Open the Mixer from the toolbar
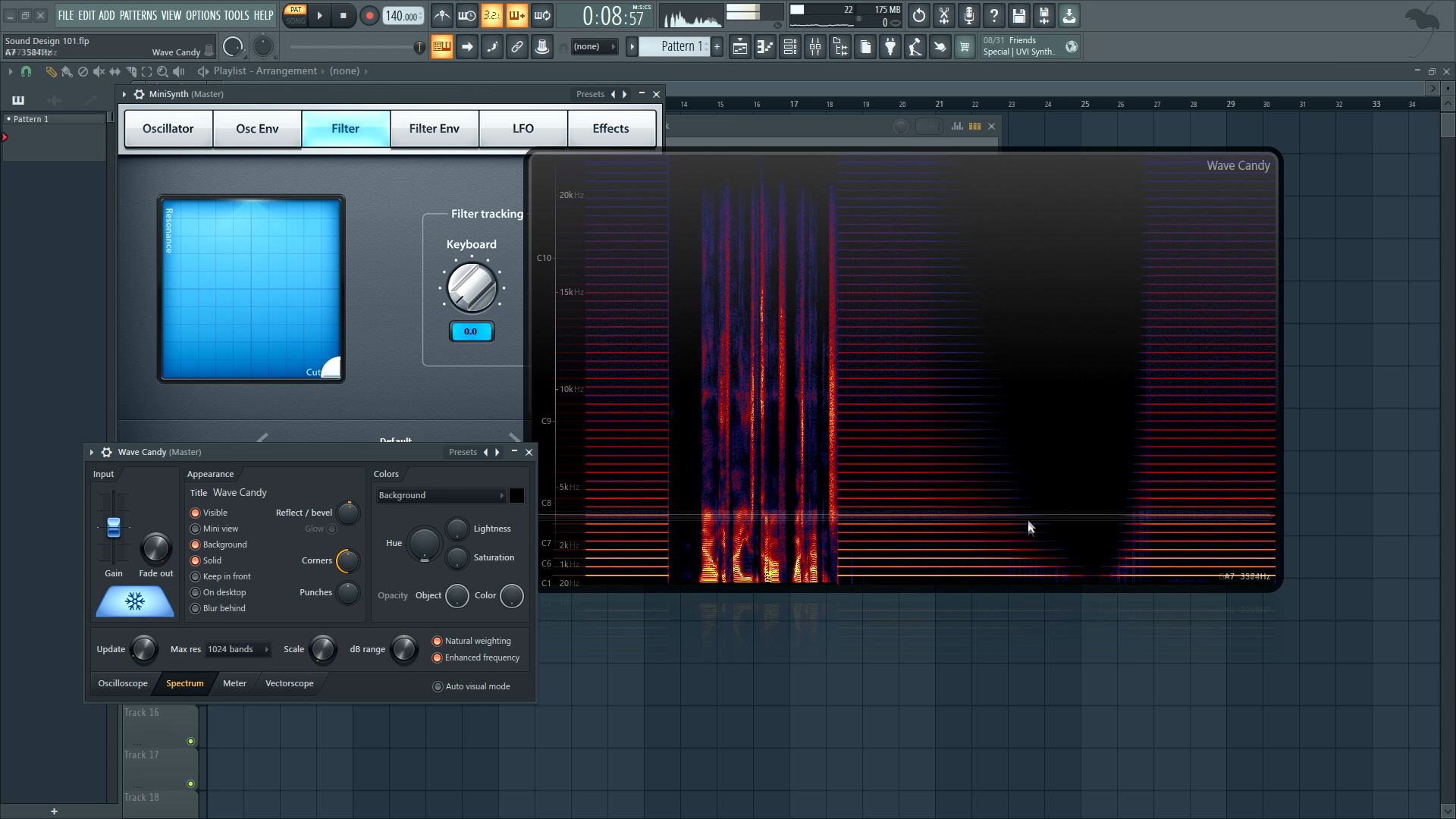Screen dimensions: 1456x819 point(815,46)
